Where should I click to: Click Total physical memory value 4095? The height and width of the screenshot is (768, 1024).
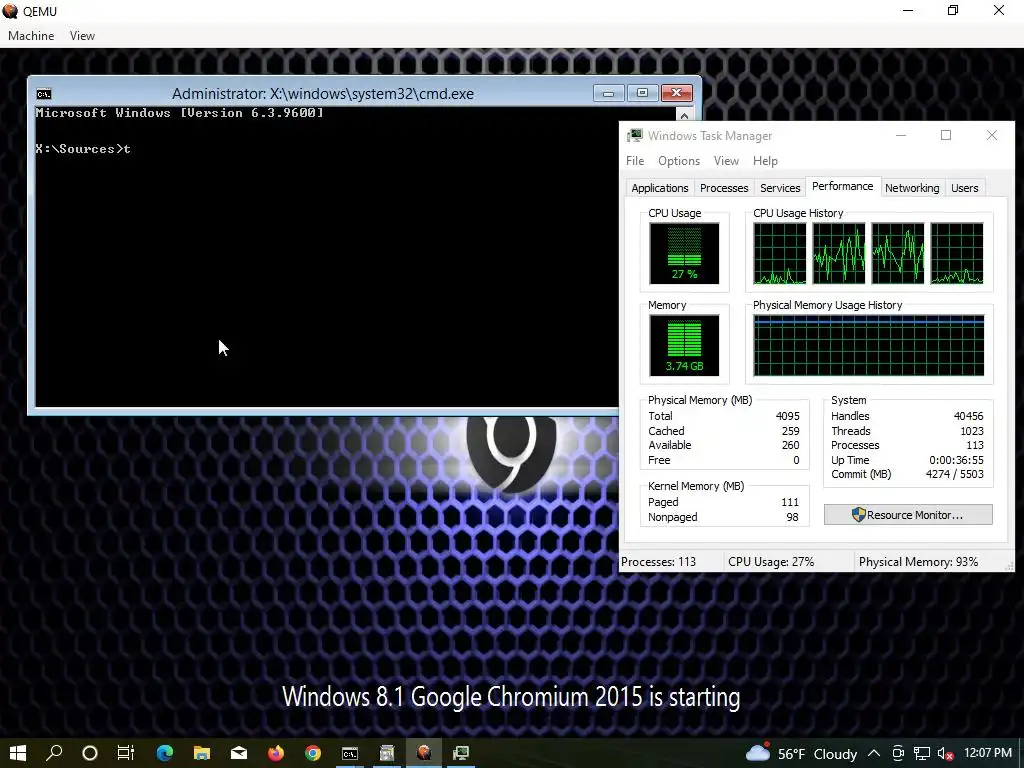[x=787, y=416]
